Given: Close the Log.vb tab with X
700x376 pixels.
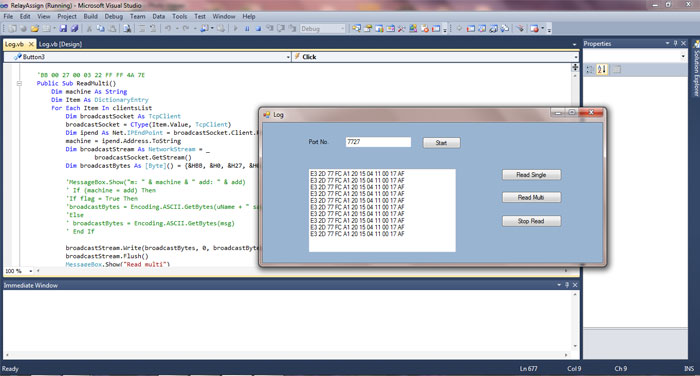Looking at the screenshot, I should [x=31, y=44].
